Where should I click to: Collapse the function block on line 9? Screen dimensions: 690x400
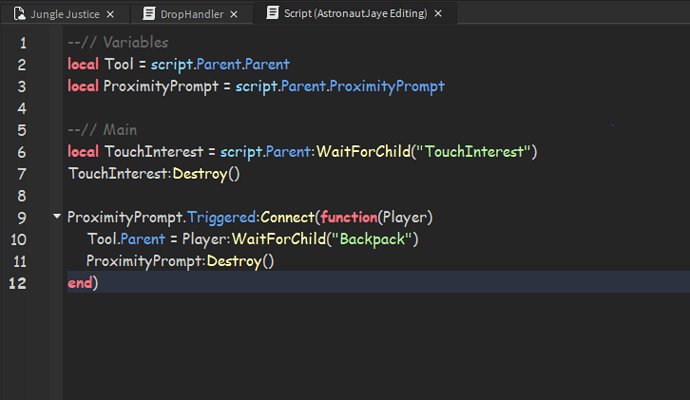click(x=56, y=217)
